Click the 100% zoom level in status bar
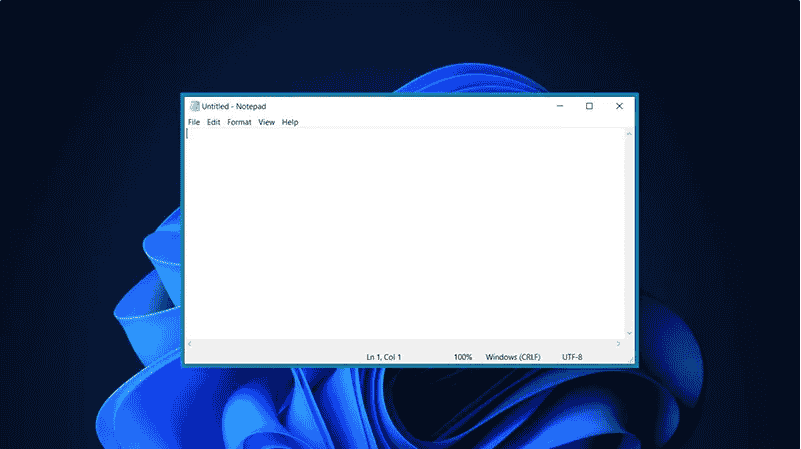Viewport: 801px width, 449px height. (463, 357)
